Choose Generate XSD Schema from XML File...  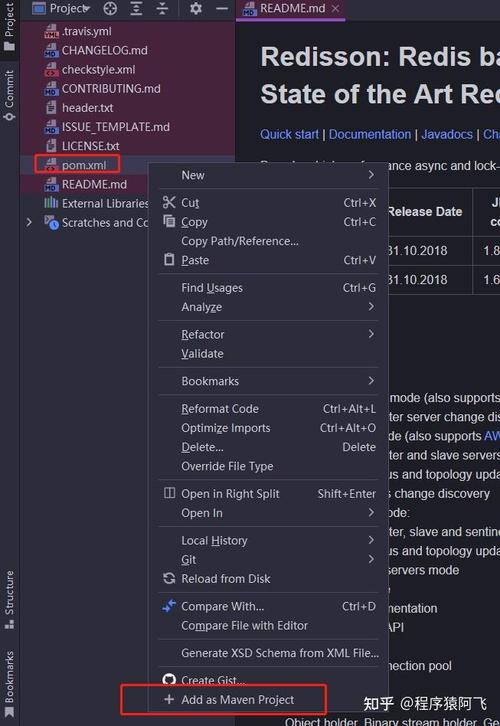click(x=269, y=653)
